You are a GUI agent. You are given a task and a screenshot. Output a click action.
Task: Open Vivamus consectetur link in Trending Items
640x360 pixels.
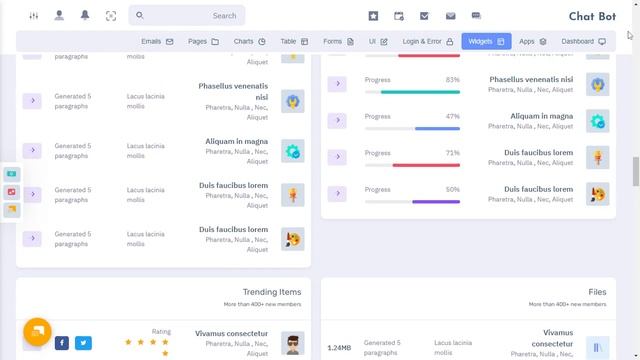(x=231, y=333)
